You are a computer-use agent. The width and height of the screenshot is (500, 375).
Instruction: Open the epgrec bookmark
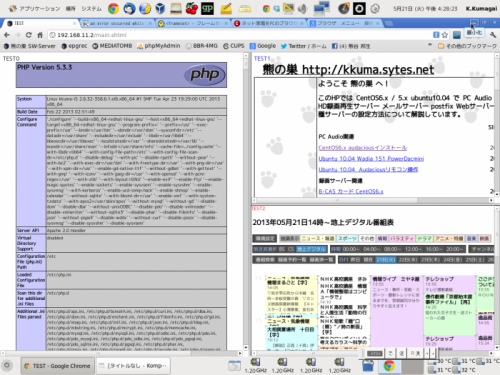74,46
